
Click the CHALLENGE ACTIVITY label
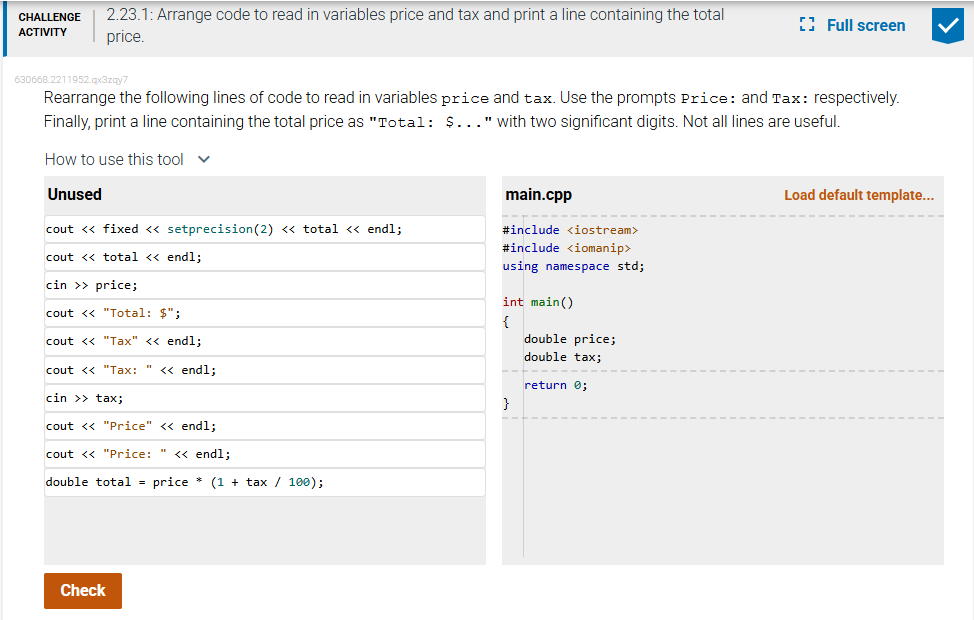pos(50,25)
